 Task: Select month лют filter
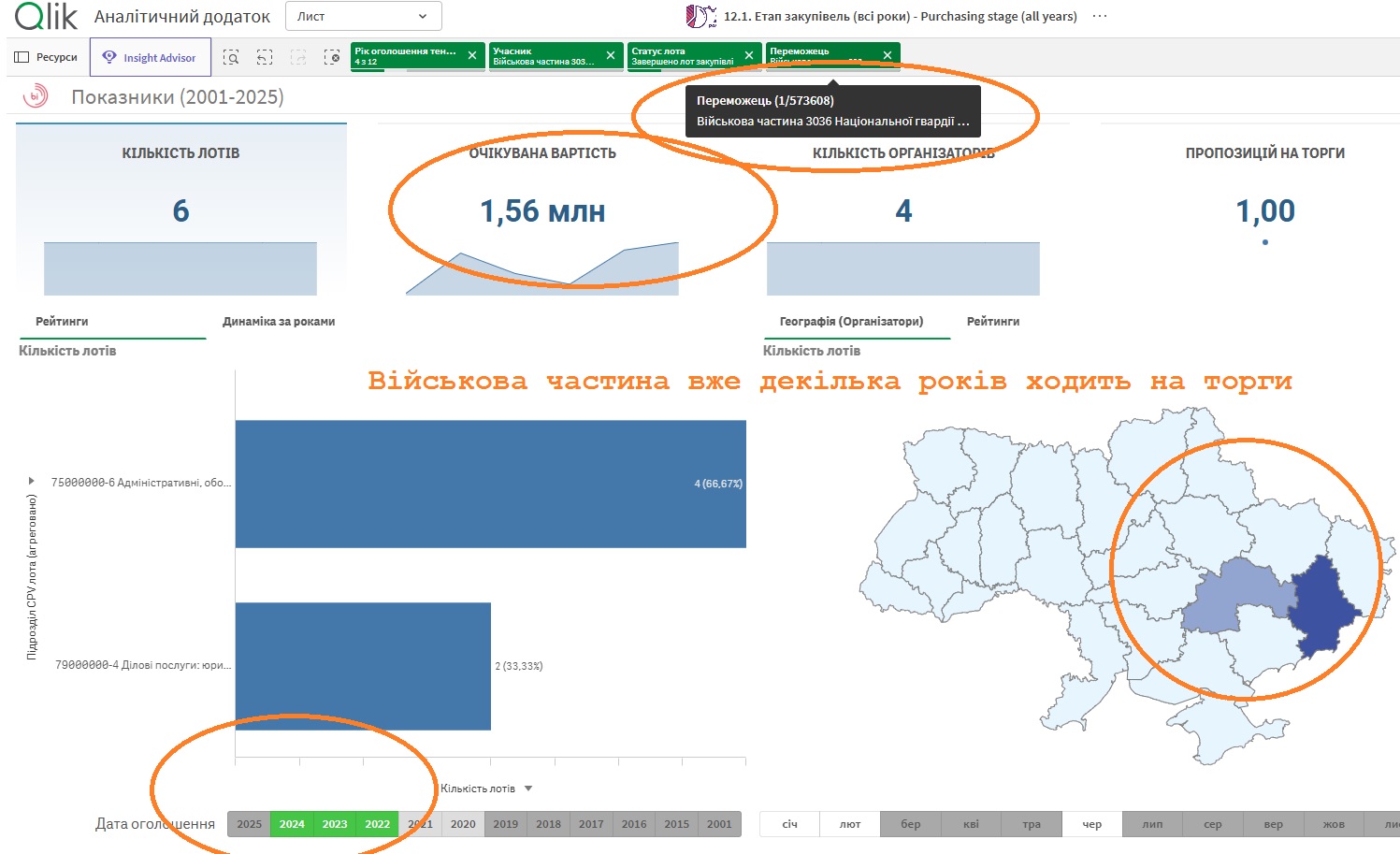point(850,824)
